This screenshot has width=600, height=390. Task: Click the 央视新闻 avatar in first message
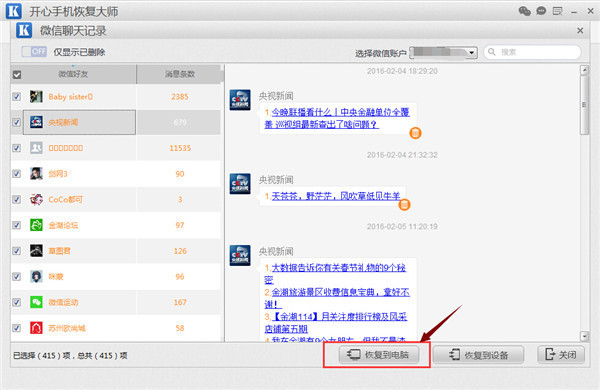[240, 100]
